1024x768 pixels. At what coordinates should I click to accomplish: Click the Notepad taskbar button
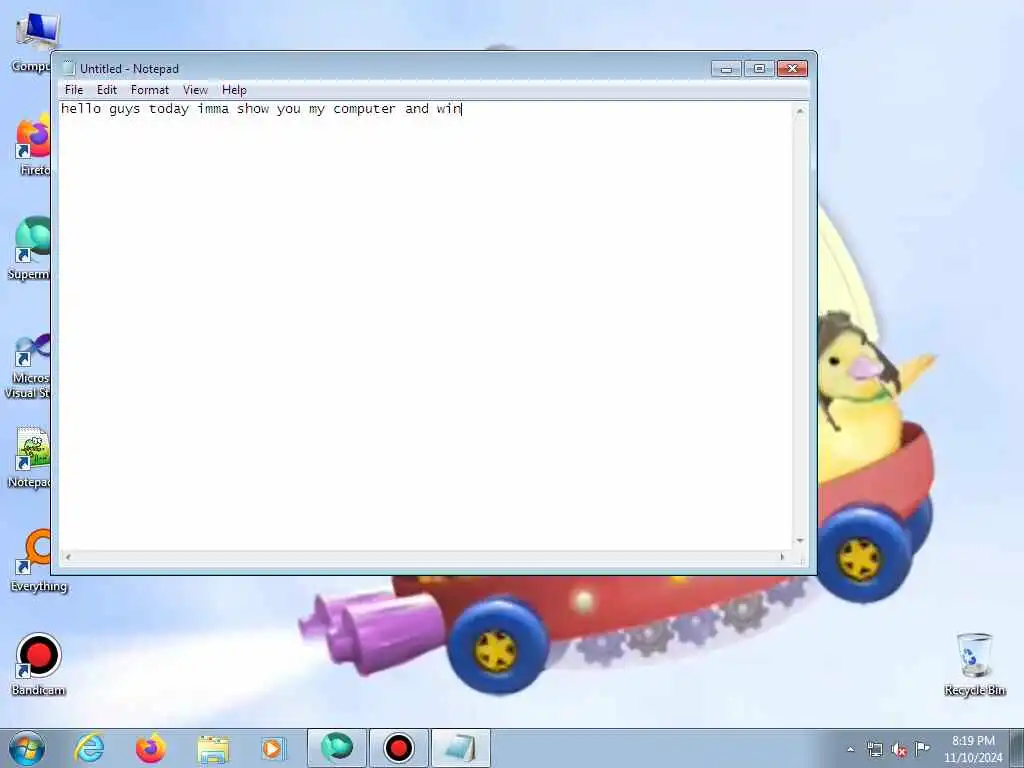pos(460,748)
